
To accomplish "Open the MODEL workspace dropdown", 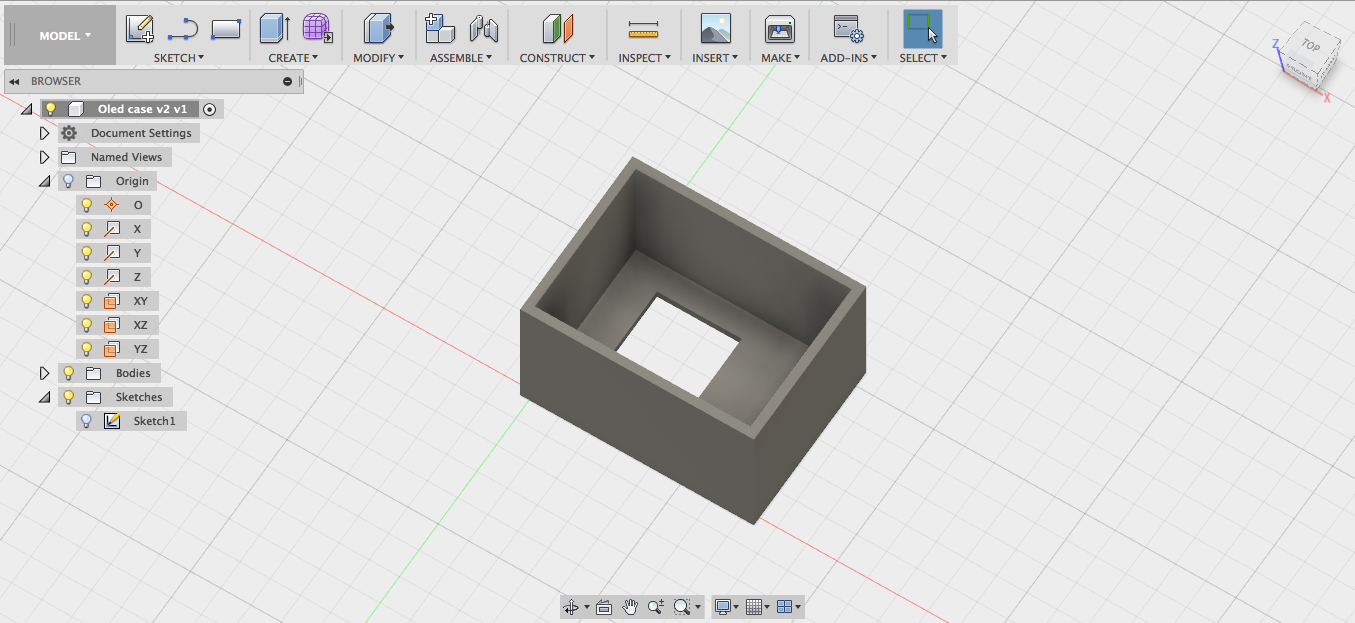I will (x=65, y=36).
